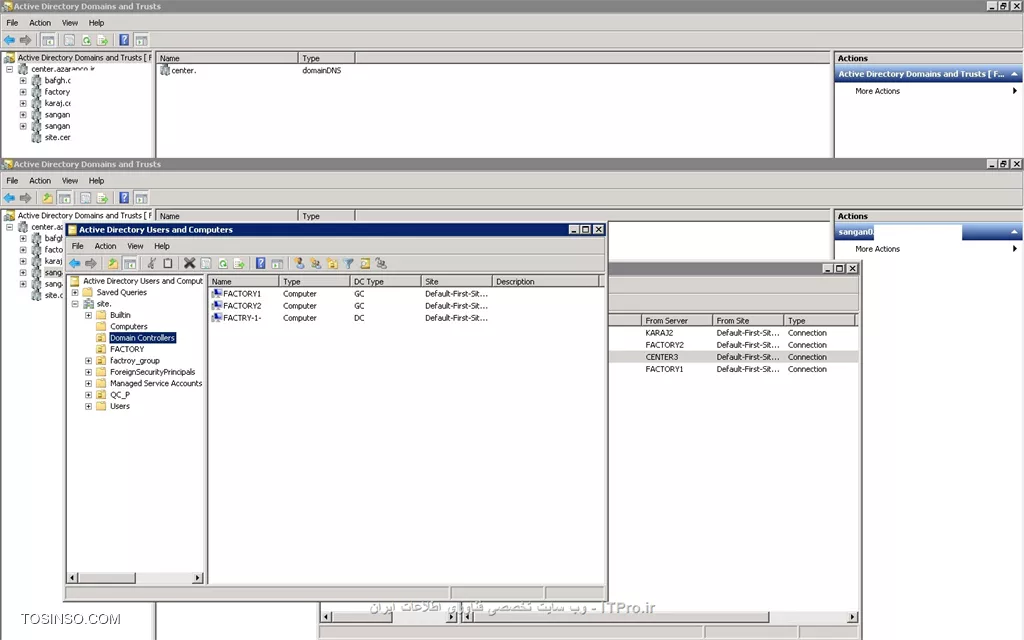Viewport: 1024px width, 640px height.
Task: Click Show/Hide Action Pane icon in top window toolbar
Action: (x=141, y=40)
